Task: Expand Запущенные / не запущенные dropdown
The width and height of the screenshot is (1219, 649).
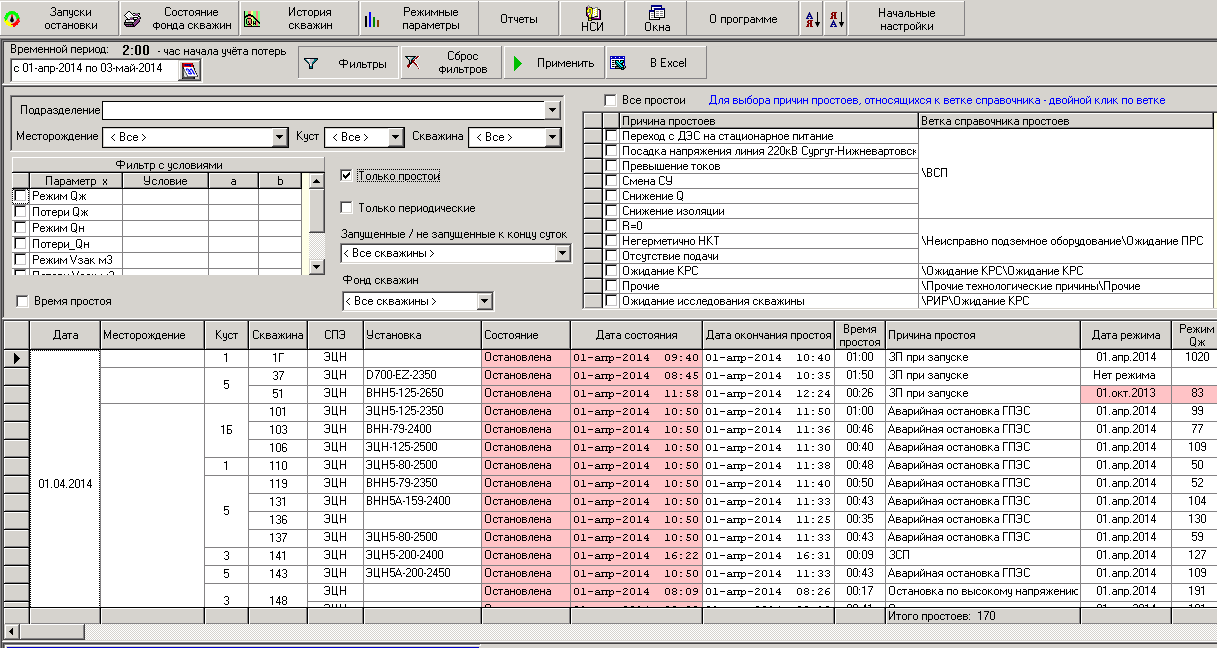Action: pos(563,253)
